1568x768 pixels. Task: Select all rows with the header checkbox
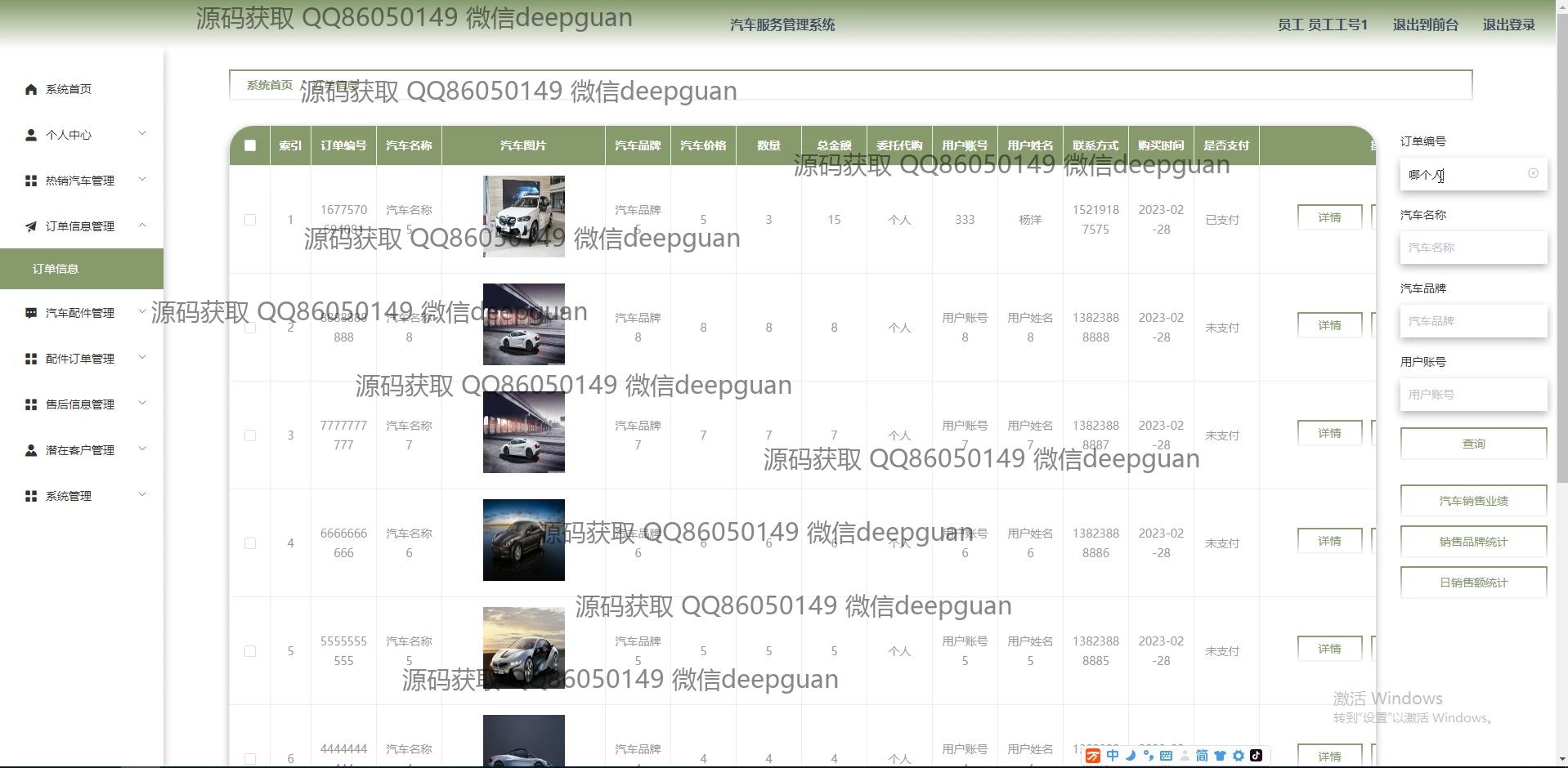click(250, 145)
